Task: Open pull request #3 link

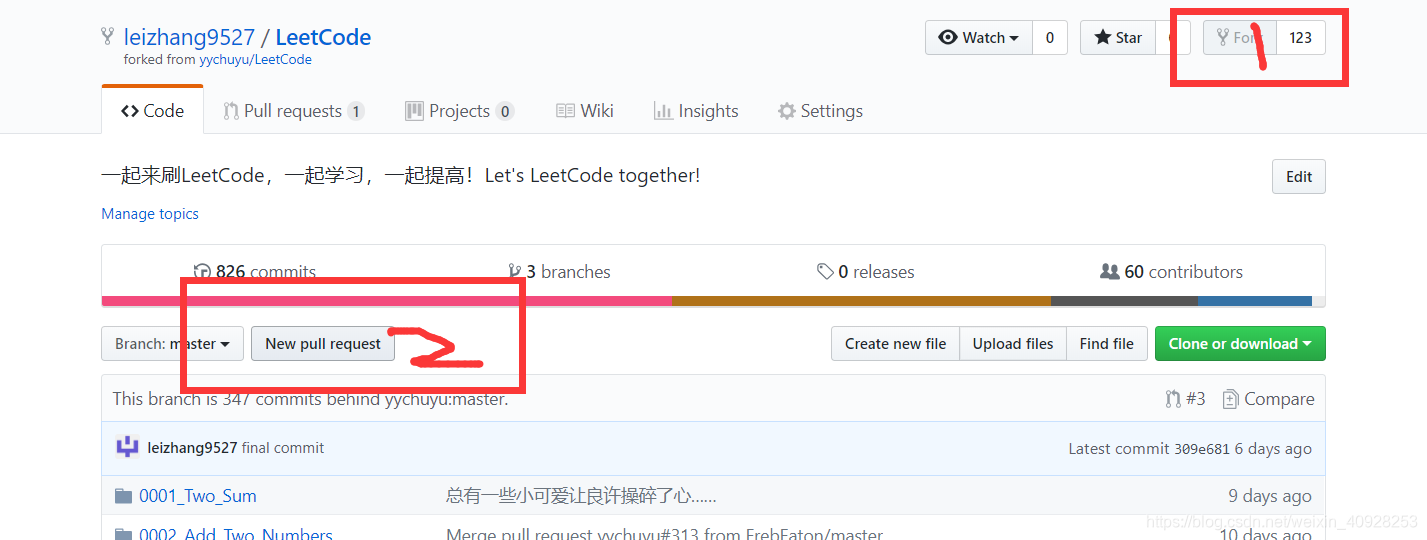Action: point(1185,399)
